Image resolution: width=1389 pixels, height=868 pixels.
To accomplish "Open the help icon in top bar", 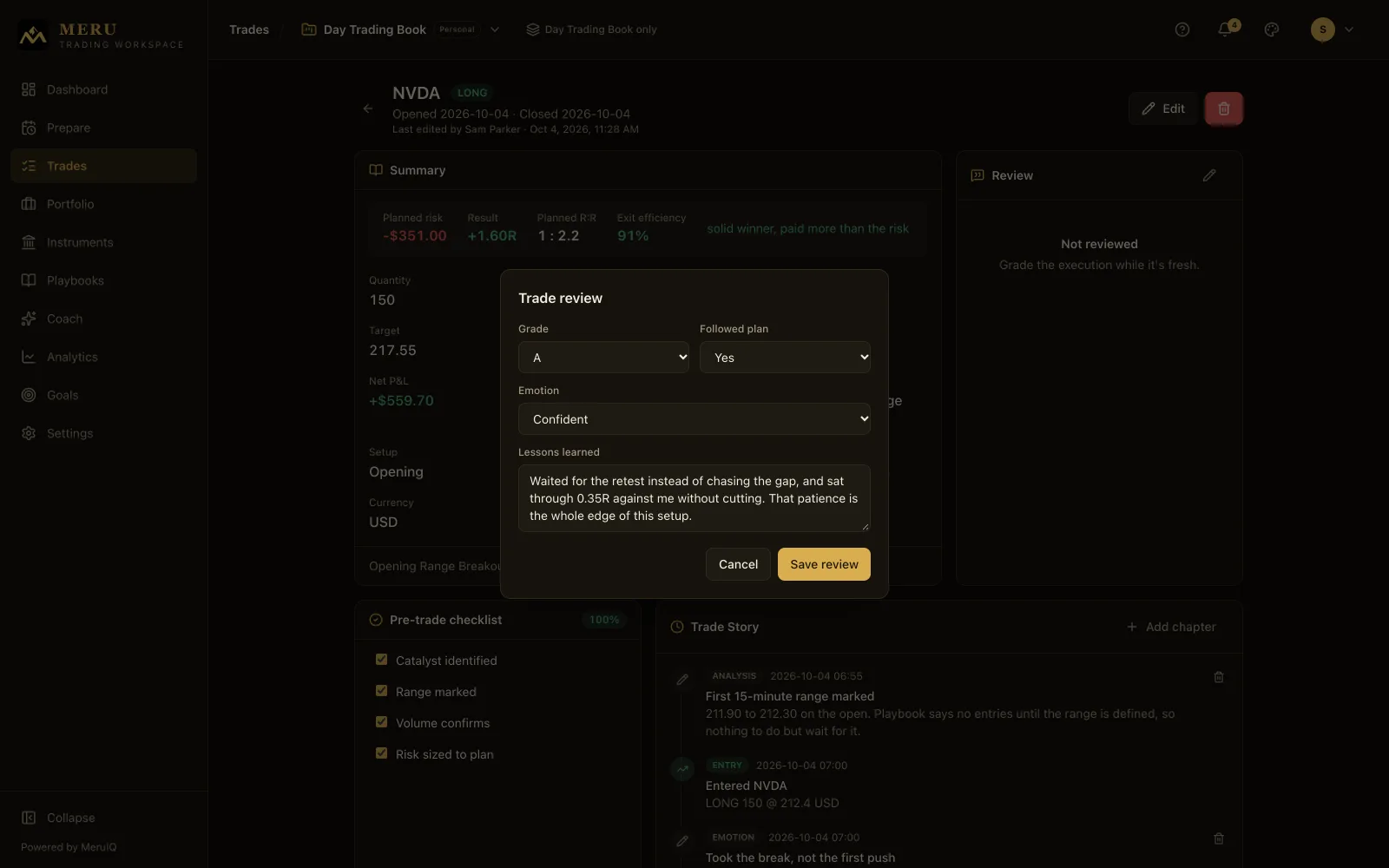I will 1182,30.
